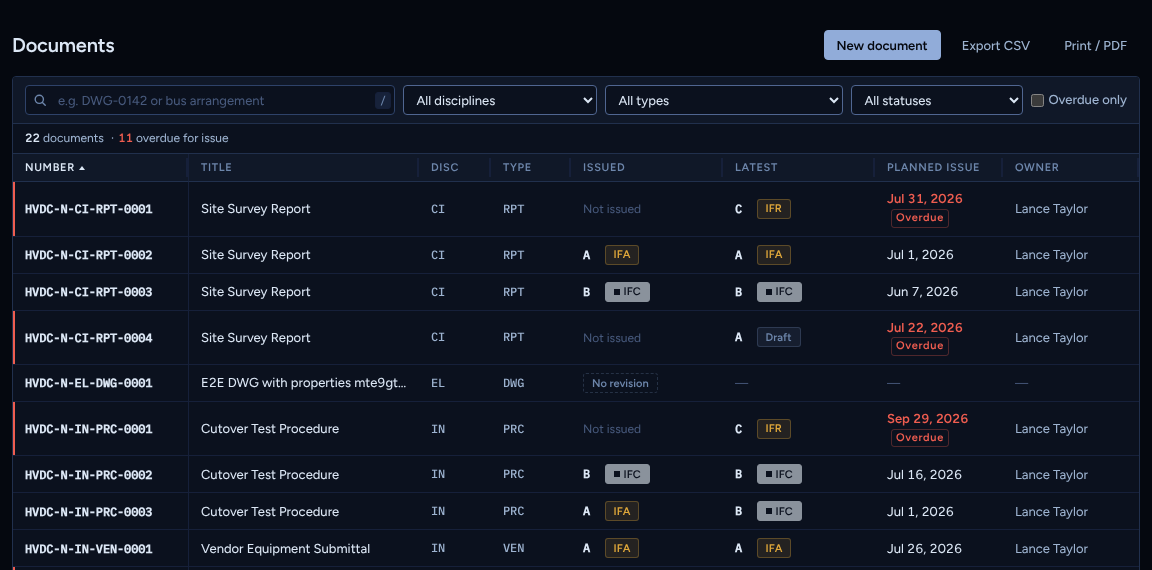Click the slash shortcut badge in search
This screenshot has width=1152, height=570.
coord(382,101)
